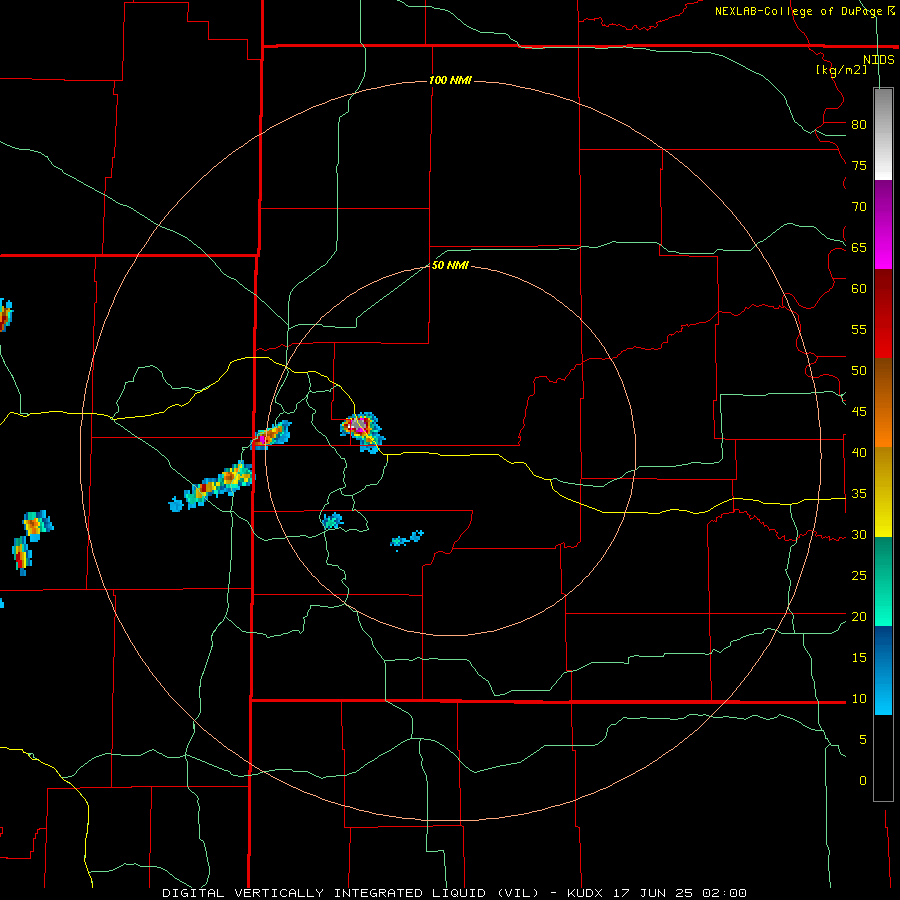The height and width of the screenshot is (900, 900).
Task: Click the '100 NMI' range ring label
Action: click(450, 80)
